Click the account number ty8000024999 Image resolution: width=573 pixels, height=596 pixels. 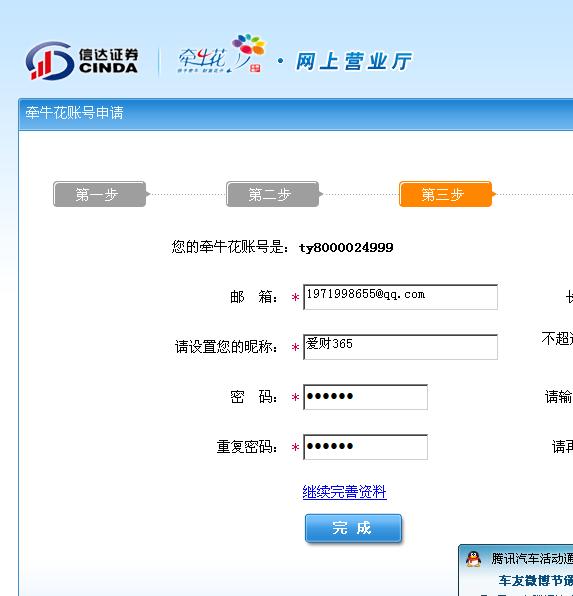346,248
